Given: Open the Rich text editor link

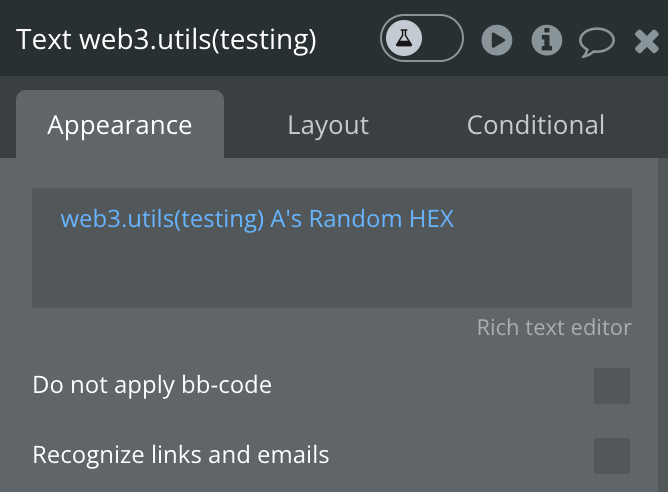Looking at the screenshot, I should [554, 327].
